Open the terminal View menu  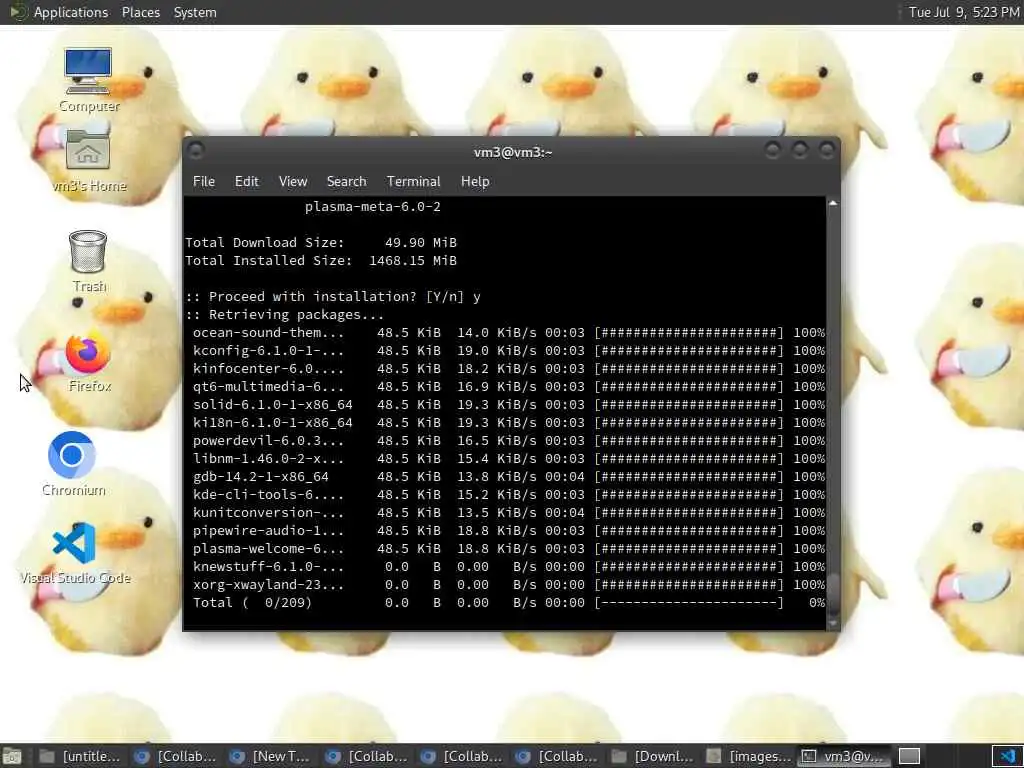tap(293, 182)
